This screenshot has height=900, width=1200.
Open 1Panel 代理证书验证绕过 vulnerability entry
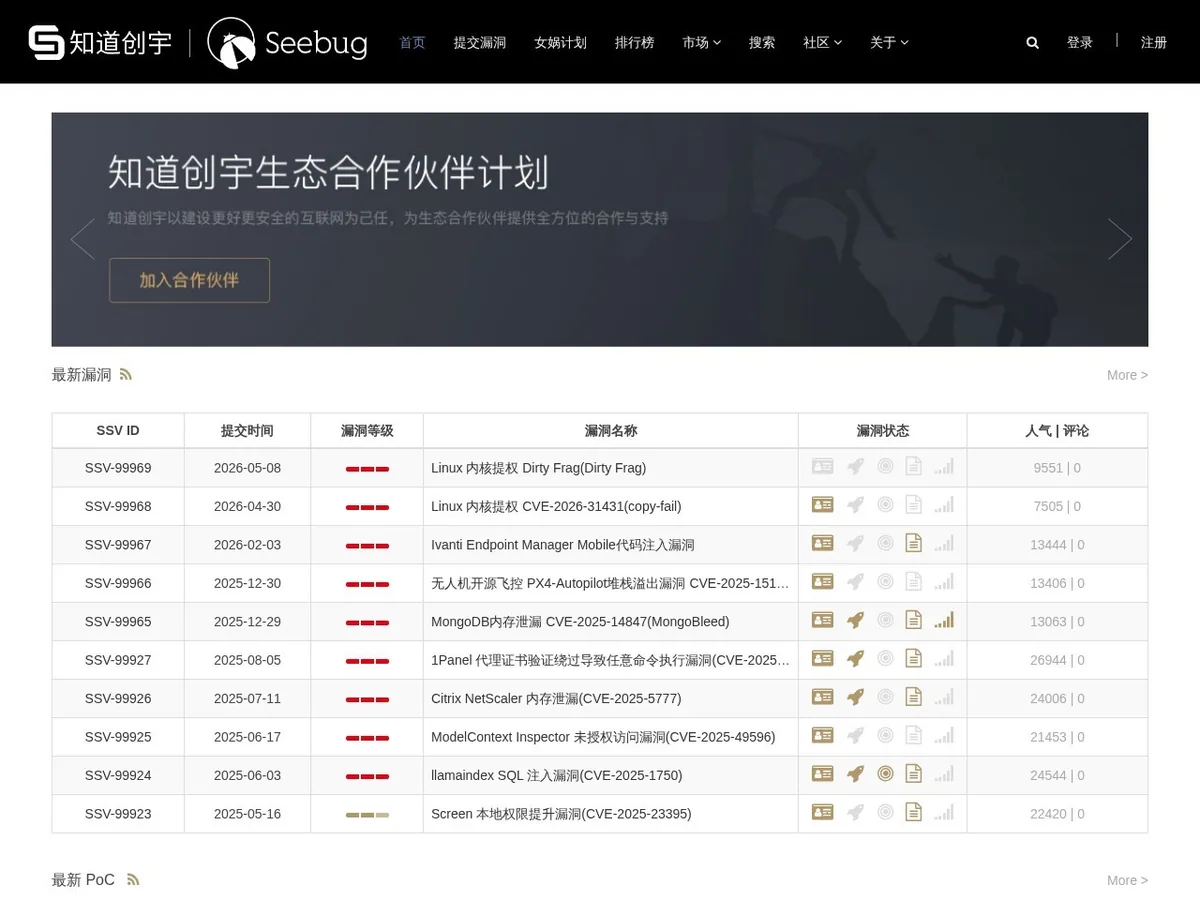click(x=610, y=660)
